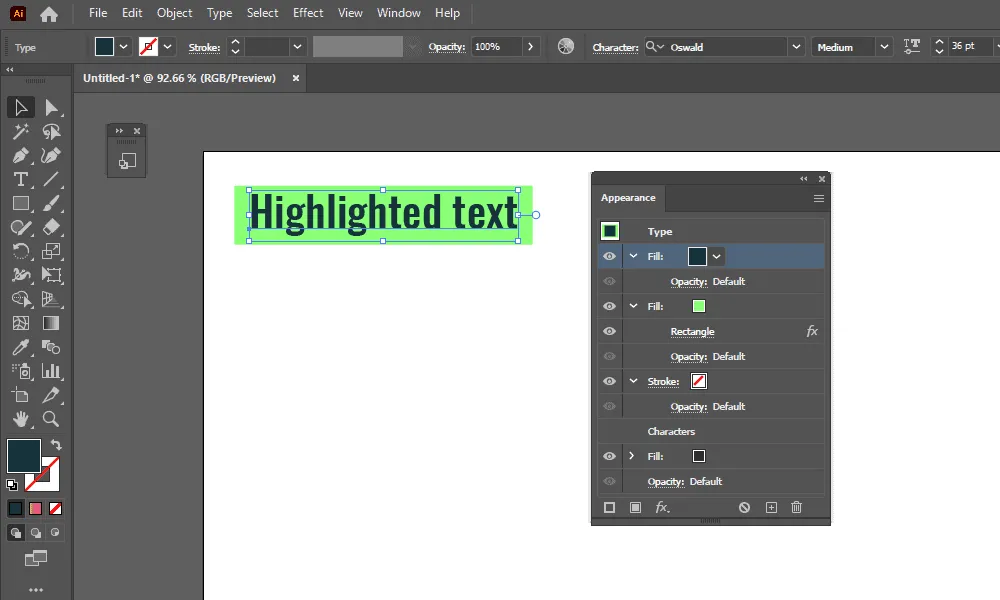Hide the Stroke attribute eye
1000x600 pixels.
coord(610,381)
